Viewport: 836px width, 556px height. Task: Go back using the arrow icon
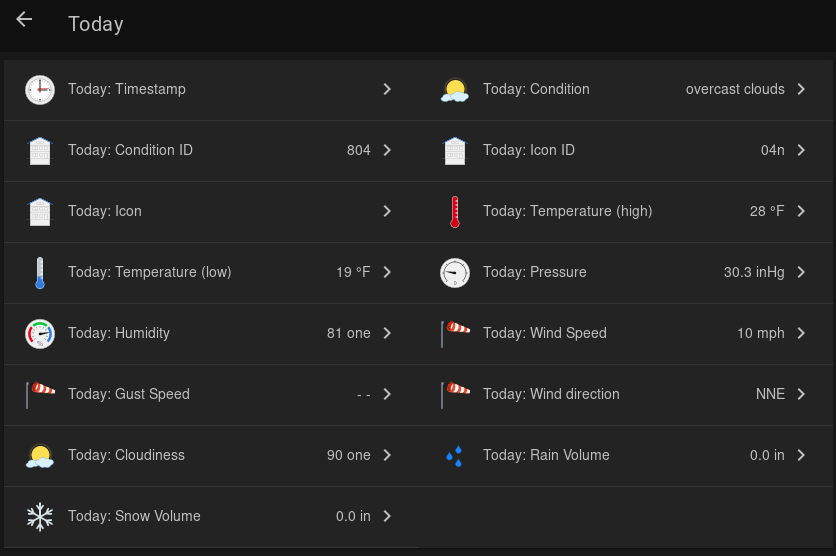[24, 20]
